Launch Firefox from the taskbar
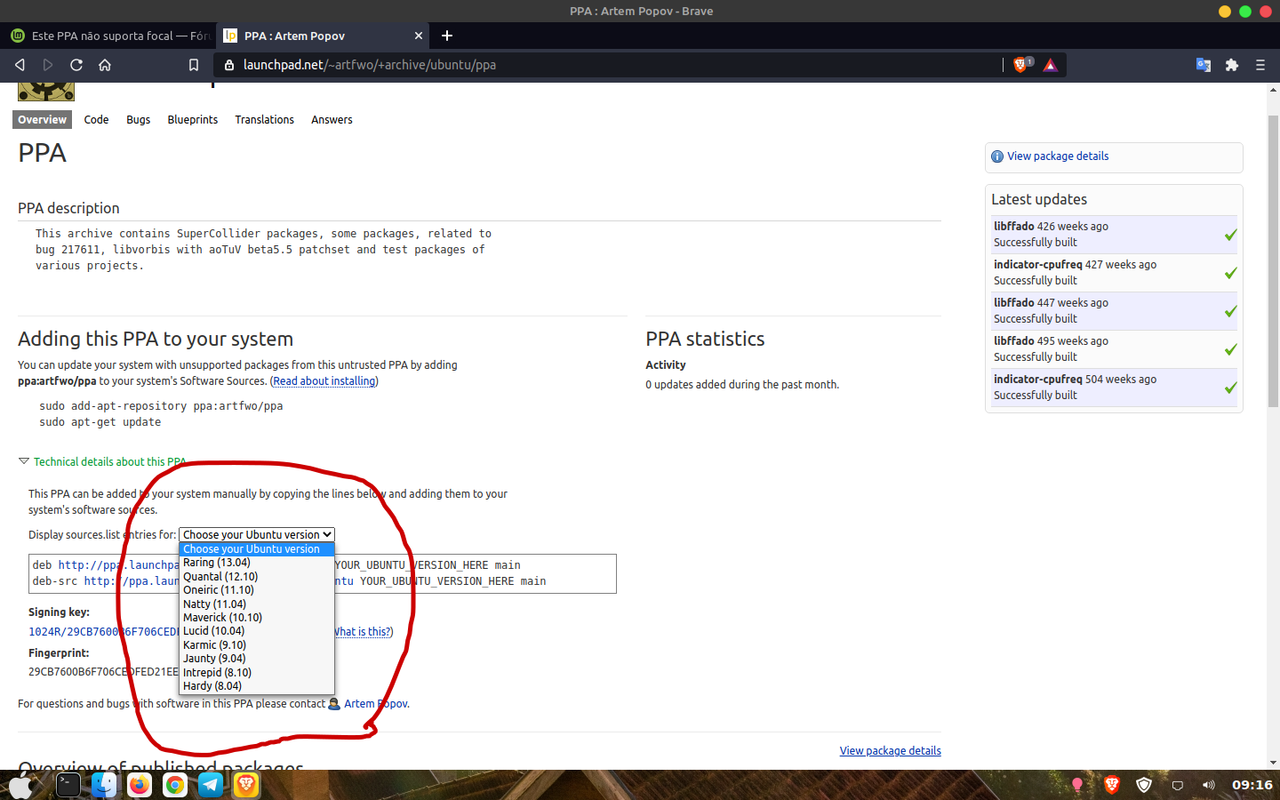The height and width of the screenshot is (800, 1280). (x=139, y=785)
